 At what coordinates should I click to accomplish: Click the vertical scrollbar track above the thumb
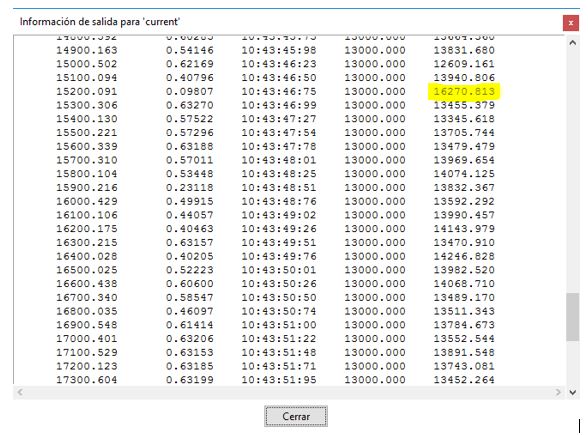[573, 171]
